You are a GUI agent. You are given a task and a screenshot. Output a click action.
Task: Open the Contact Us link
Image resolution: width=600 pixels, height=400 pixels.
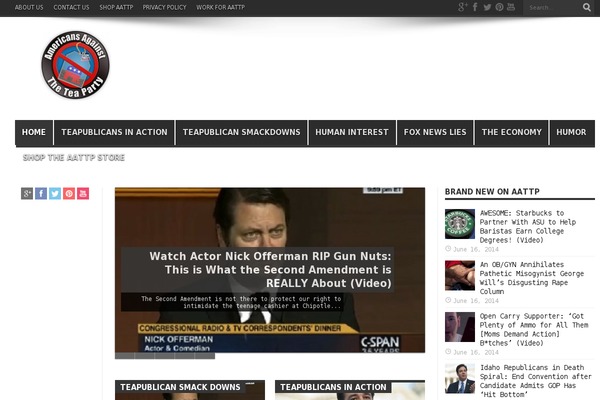71,7
